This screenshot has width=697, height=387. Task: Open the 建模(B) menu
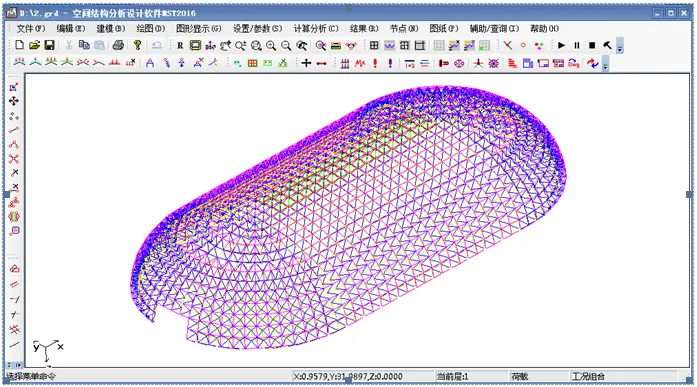click(111, 28)
